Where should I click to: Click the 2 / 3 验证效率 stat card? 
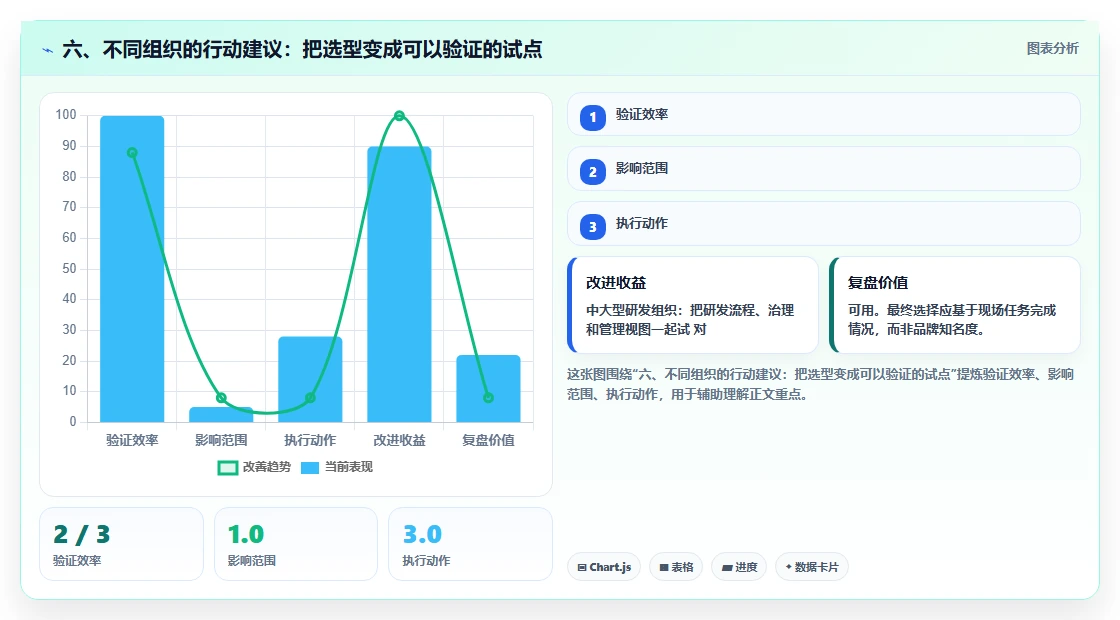click(x=121, y=544)
